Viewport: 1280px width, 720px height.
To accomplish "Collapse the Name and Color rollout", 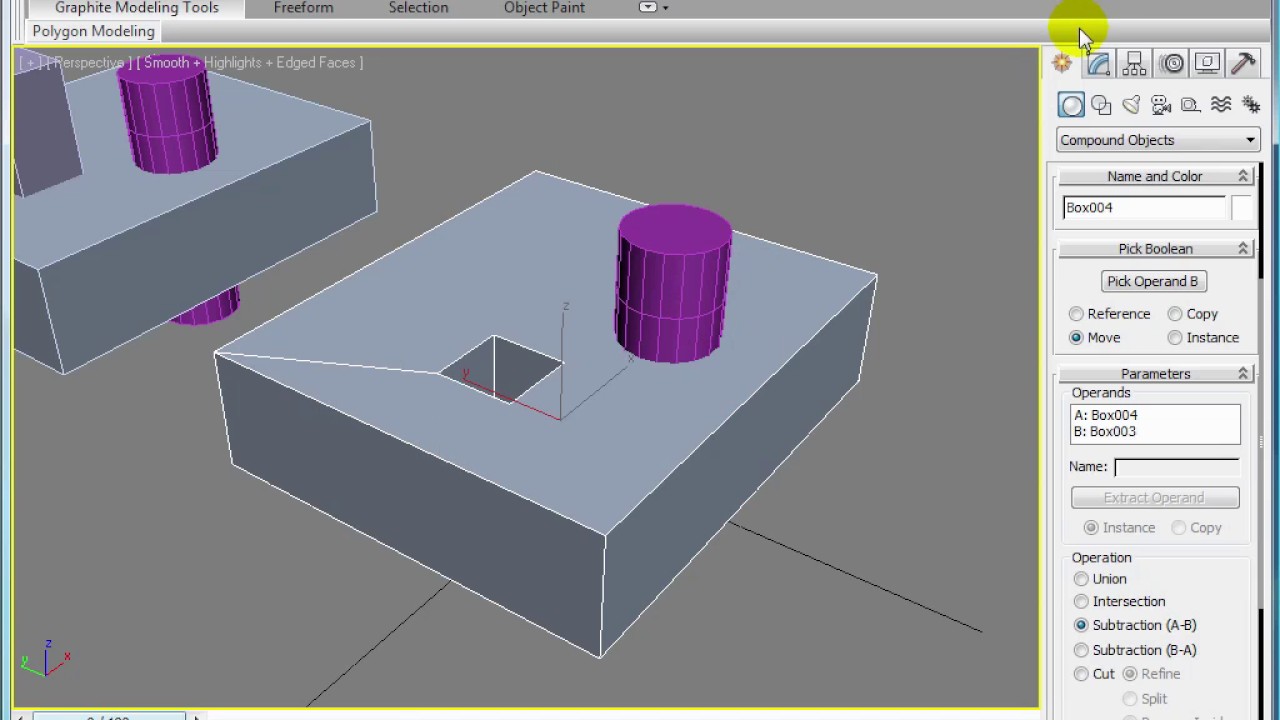I will (1155, 176).
